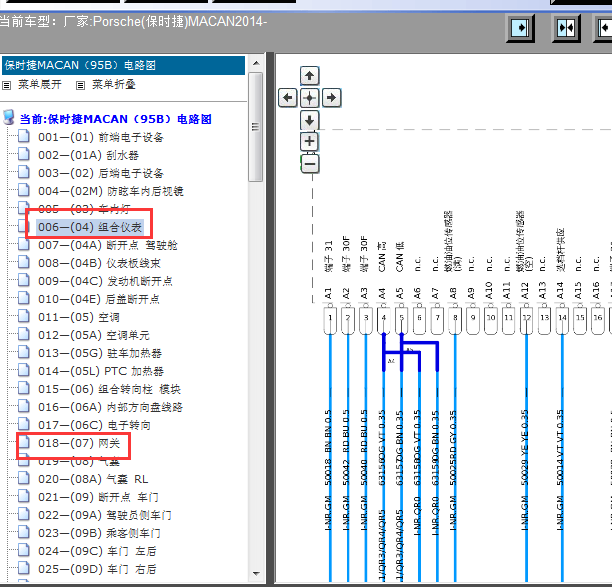
Task: Pan the wiring diagram left
Action: [x=288, y=98]
